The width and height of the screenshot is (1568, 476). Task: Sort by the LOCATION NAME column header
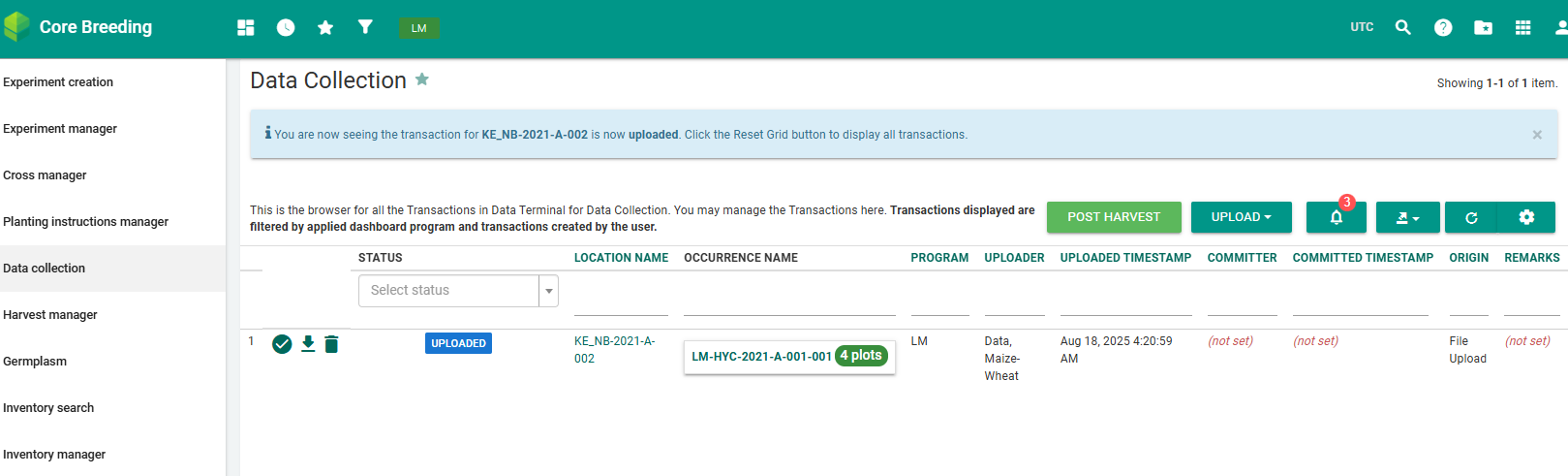coord(621,258)
